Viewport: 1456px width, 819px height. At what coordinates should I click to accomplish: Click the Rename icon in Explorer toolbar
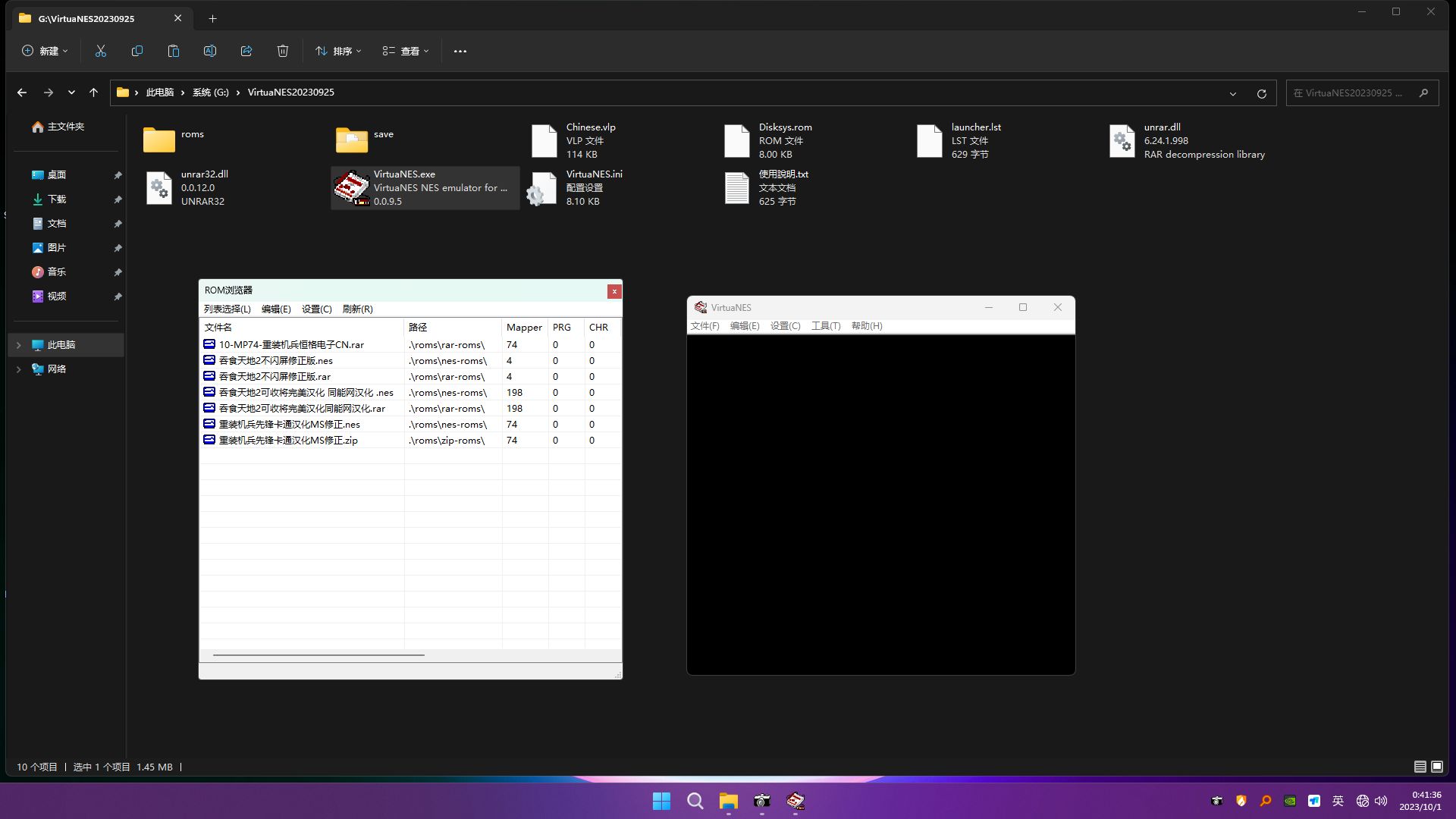(210, 51)
